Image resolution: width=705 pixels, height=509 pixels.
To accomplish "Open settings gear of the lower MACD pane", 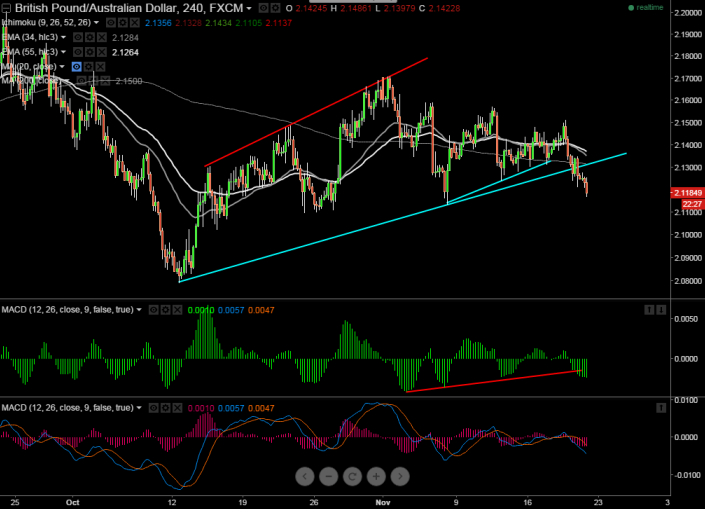I will point(165,408).
